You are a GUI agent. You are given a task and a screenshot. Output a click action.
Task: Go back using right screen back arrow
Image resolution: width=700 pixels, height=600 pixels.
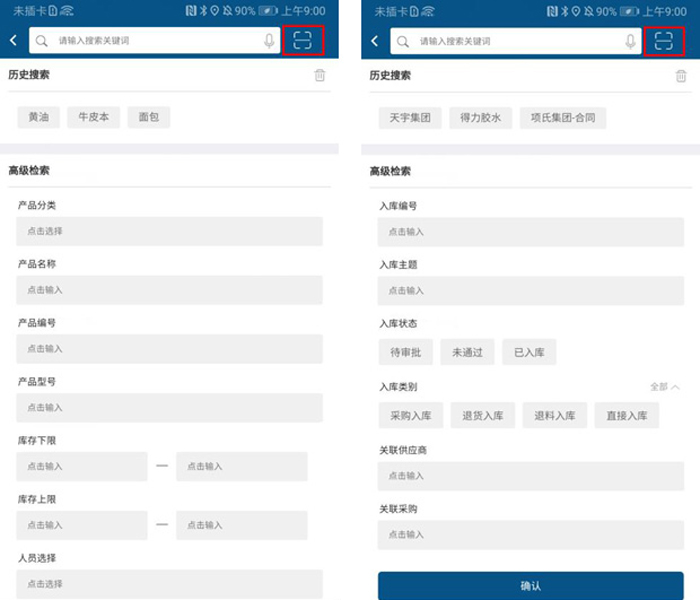click(375, 41)
